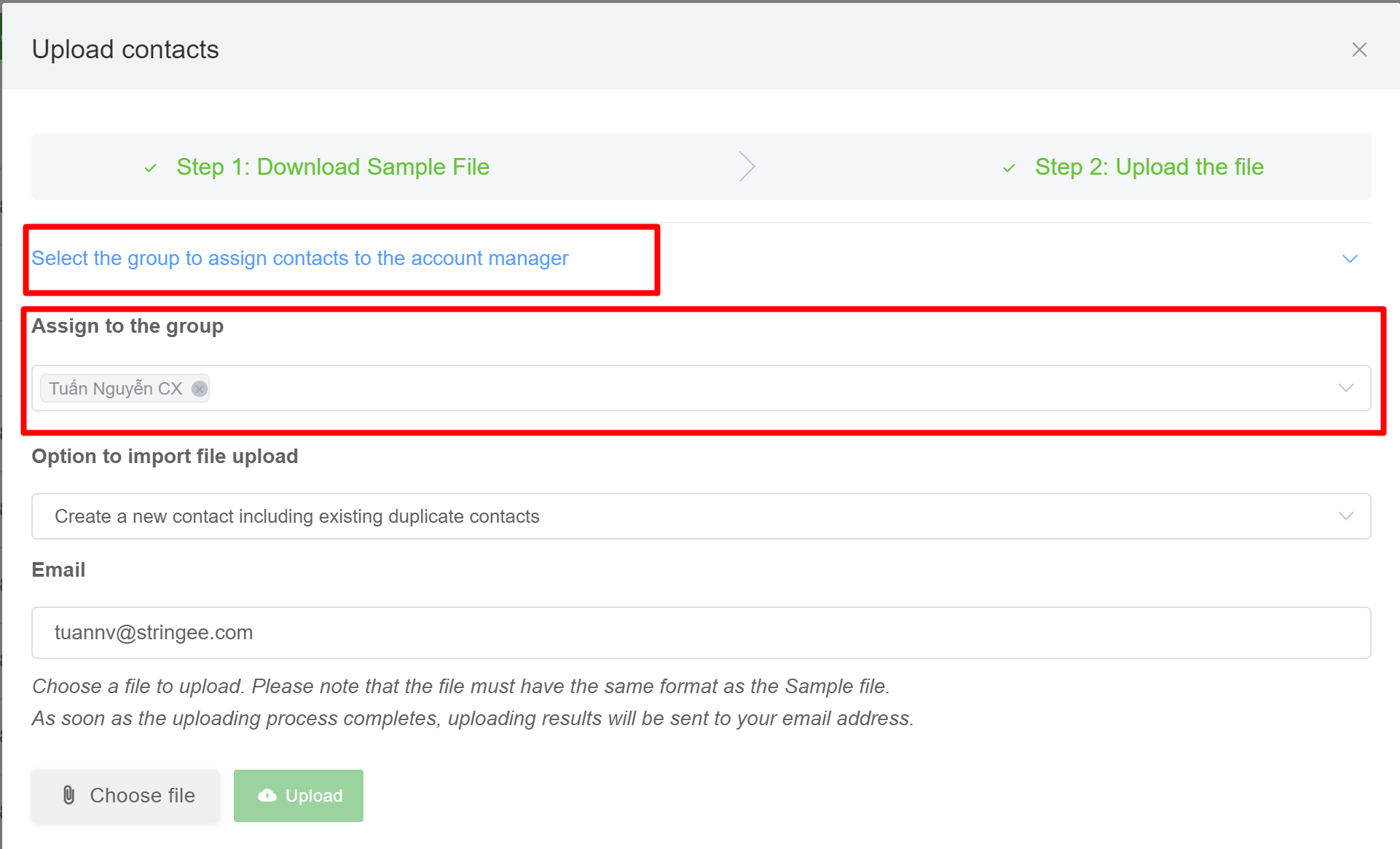Screen dimensions: 1400x849
Task: Click the arrow separator between steps
Action: (x=747, y=167)
